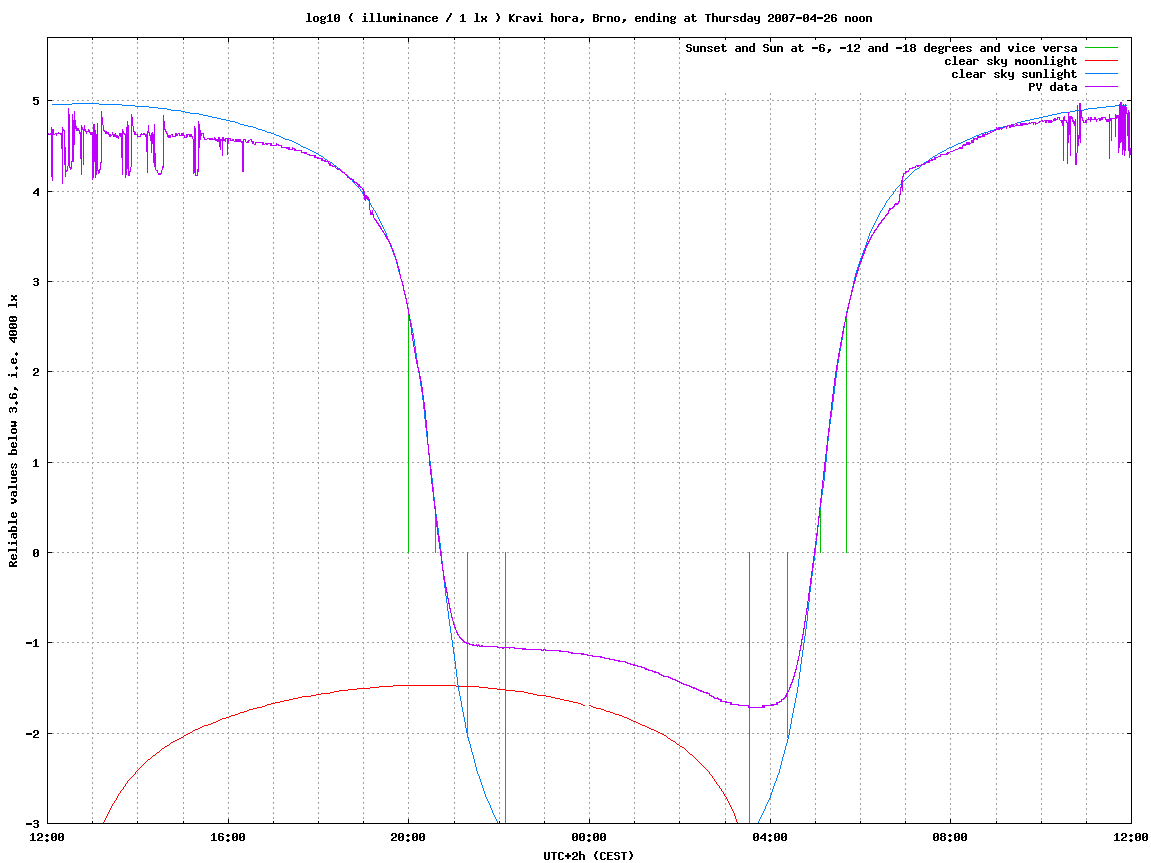Select the 'clear sky sunlight' legend label
The height and width of the screenshot is (863, 1151).
[1014, 74]
